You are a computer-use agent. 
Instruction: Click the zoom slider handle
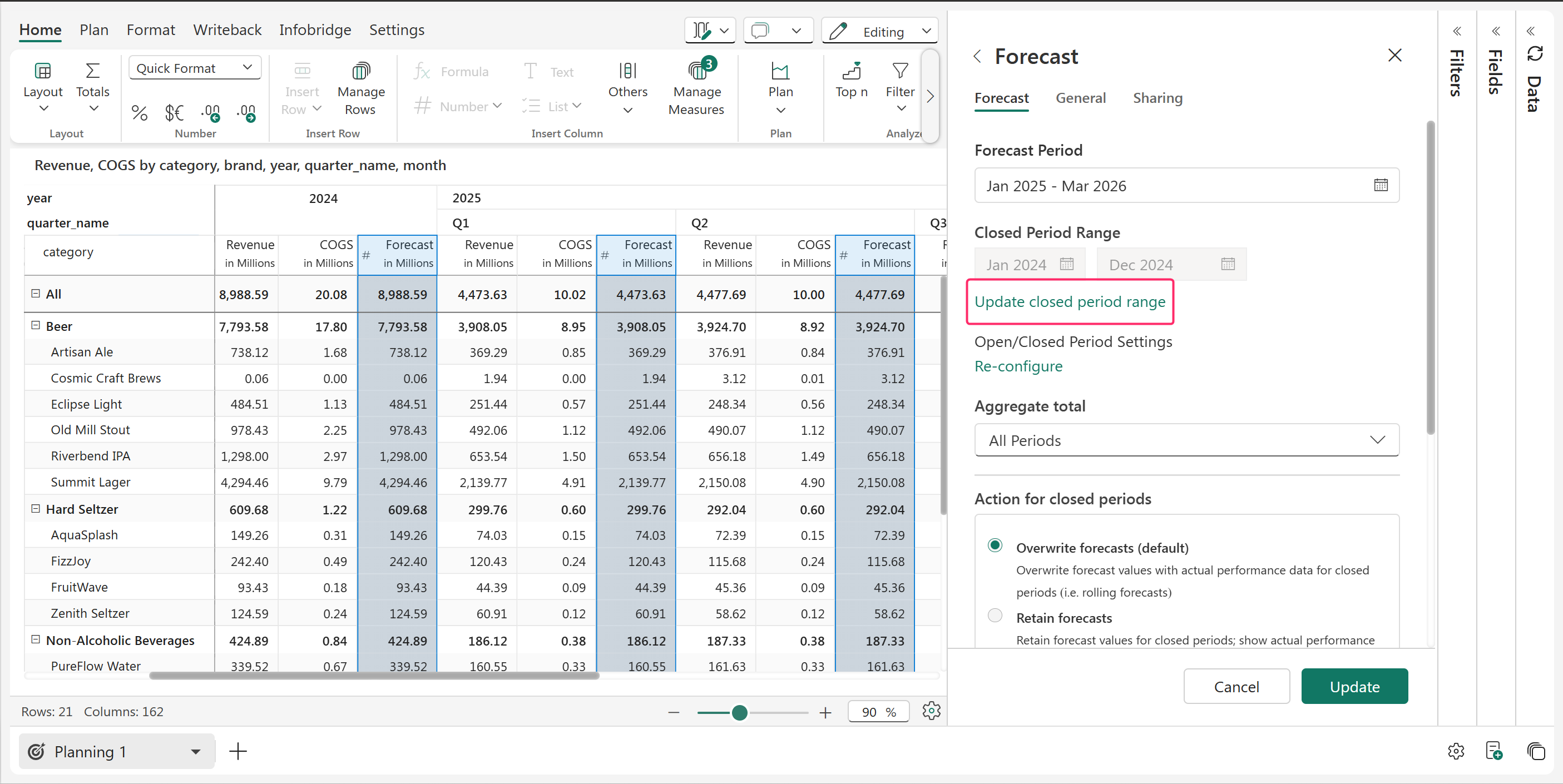pyautogui.click(x=739, y=712)
